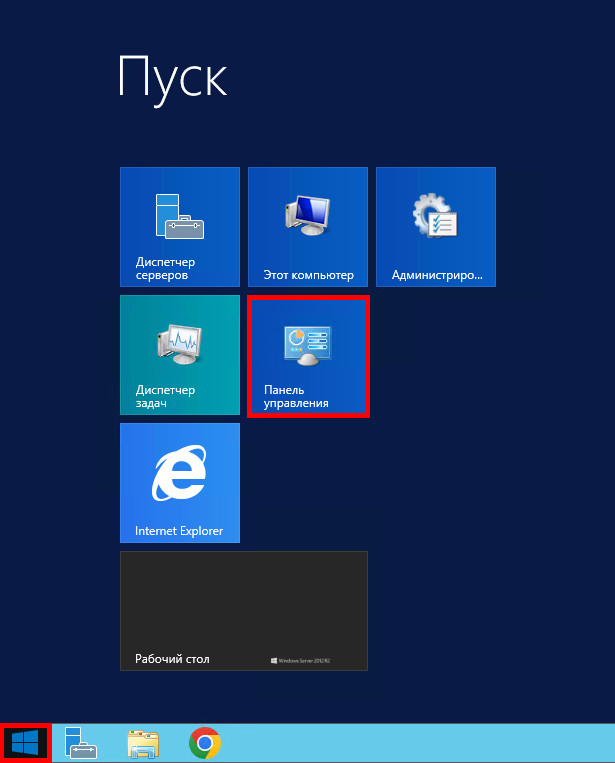Switch to the Рабочий стол tile
This screenshot has width=615, height=763.
243,610
